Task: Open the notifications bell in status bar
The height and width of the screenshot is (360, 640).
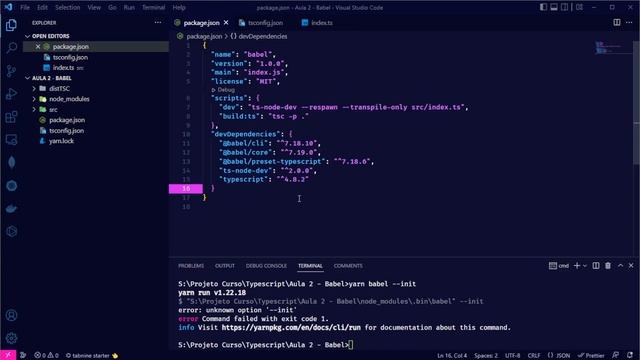Action: (x=630, y=356)
